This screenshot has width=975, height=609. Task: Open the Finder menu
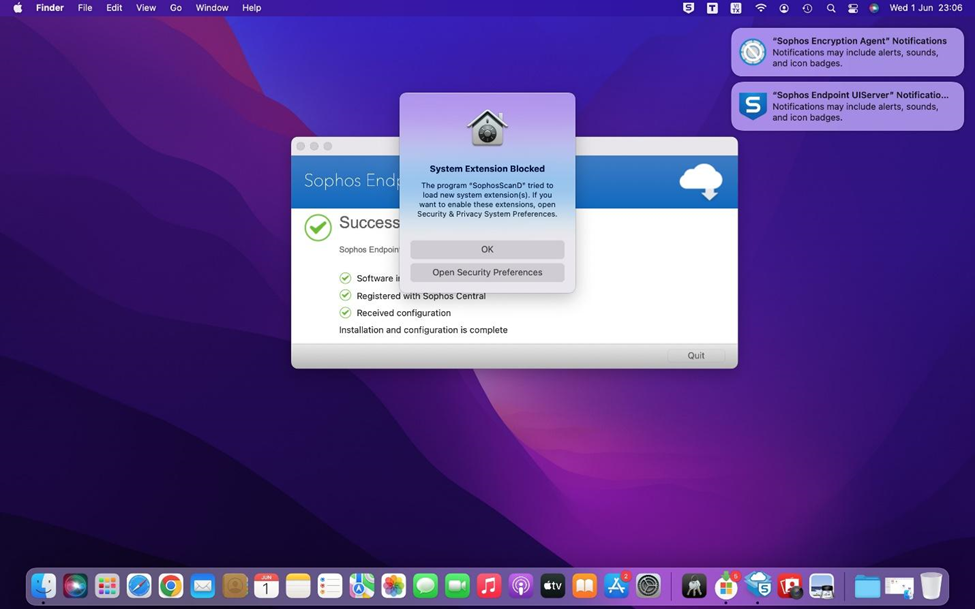(50, 8)
